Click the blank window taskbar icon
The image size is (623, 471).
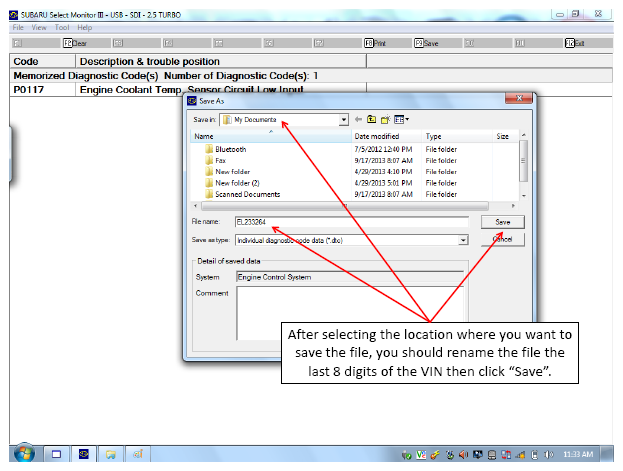pyautogui.click(x=56, y=454)
